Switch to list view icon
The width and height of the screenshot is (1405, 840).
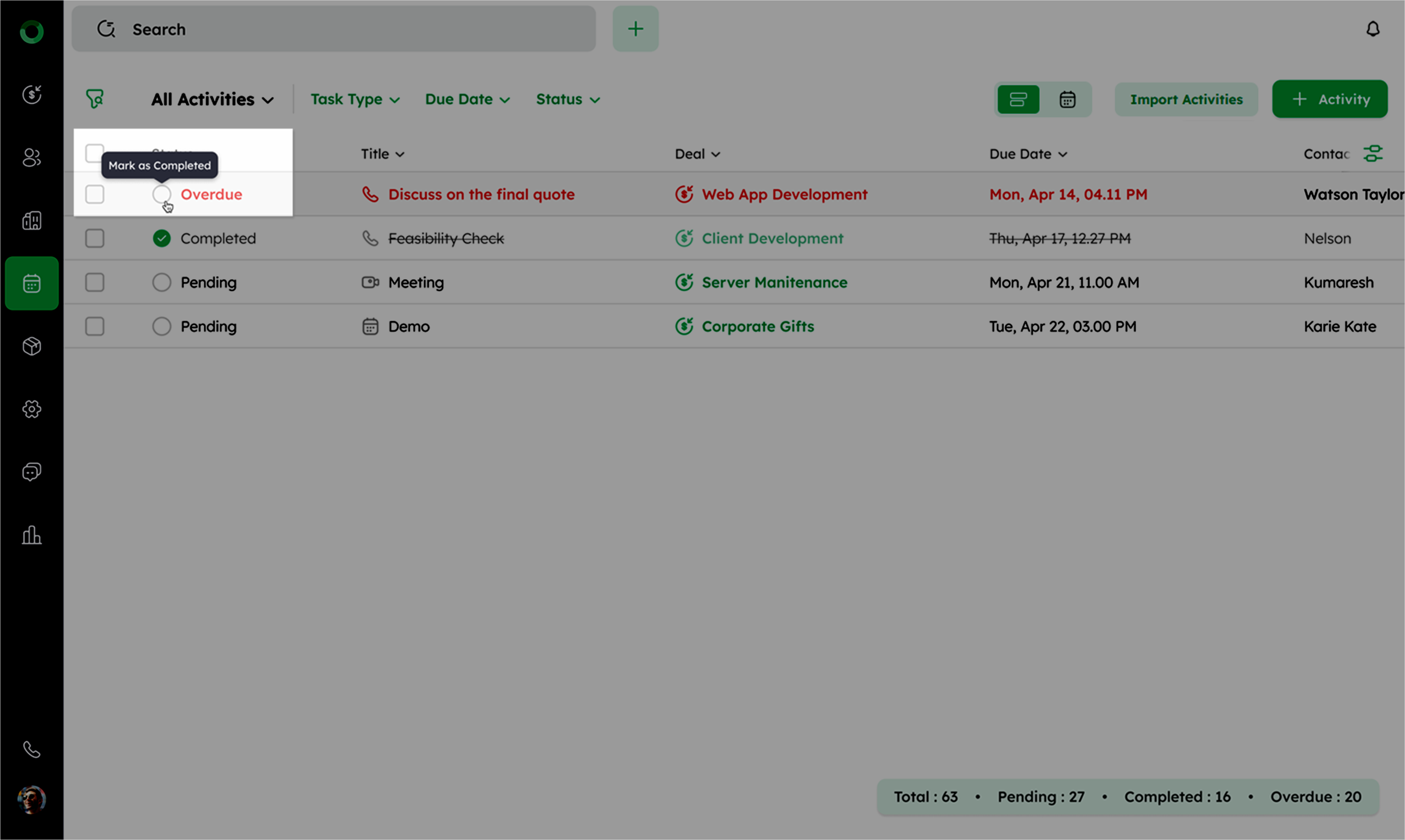point(1018,100)
